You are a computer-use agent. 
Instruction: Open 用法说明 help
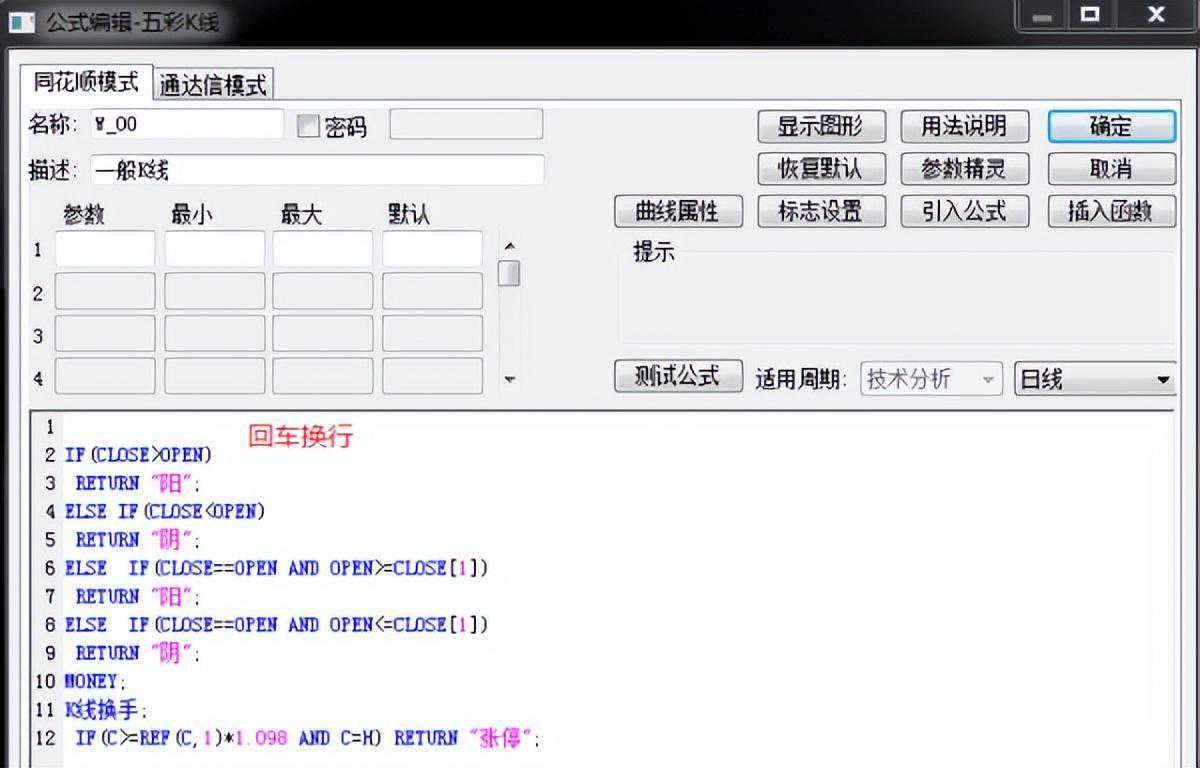tap(963, 127)
